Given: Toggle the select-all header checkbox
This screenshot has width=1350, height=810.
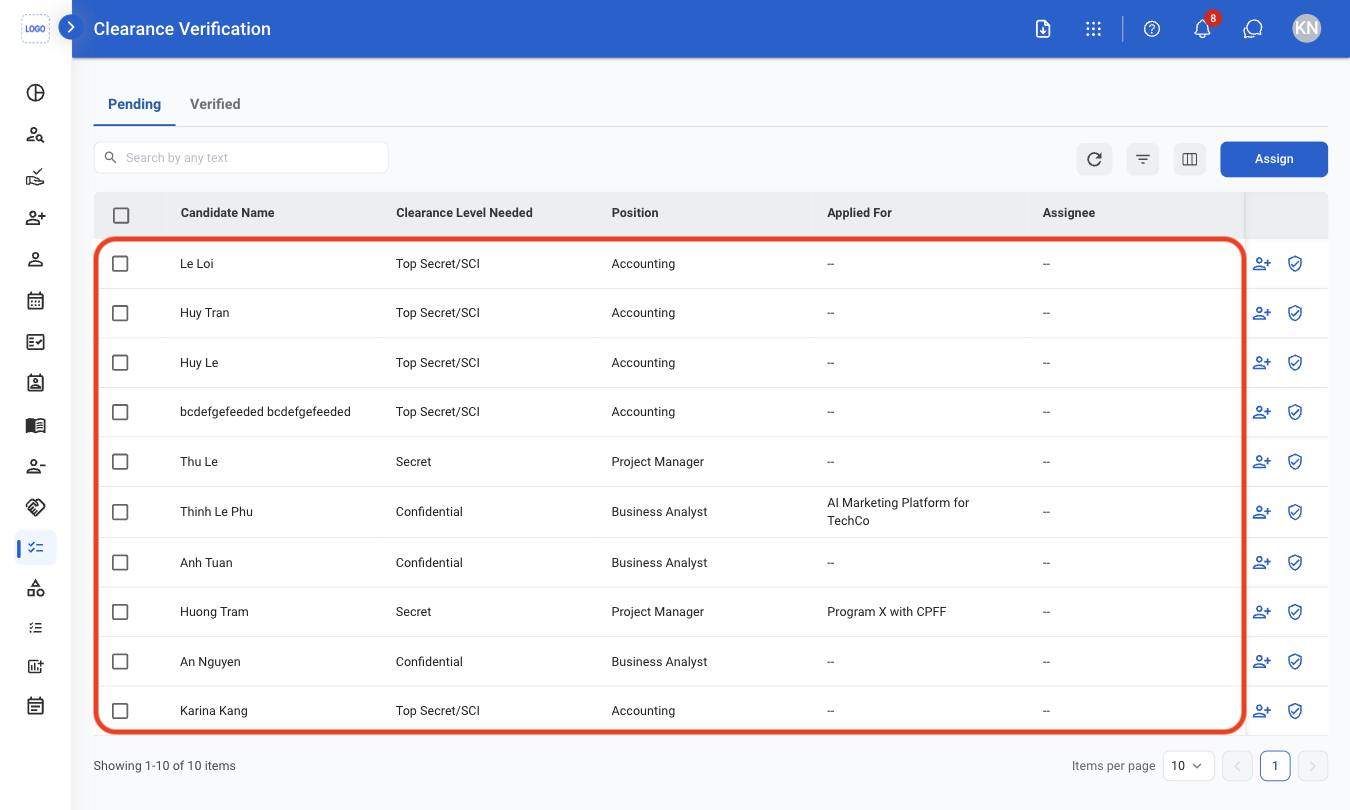Looking at the screenshot, I should (x=121, y=215).
